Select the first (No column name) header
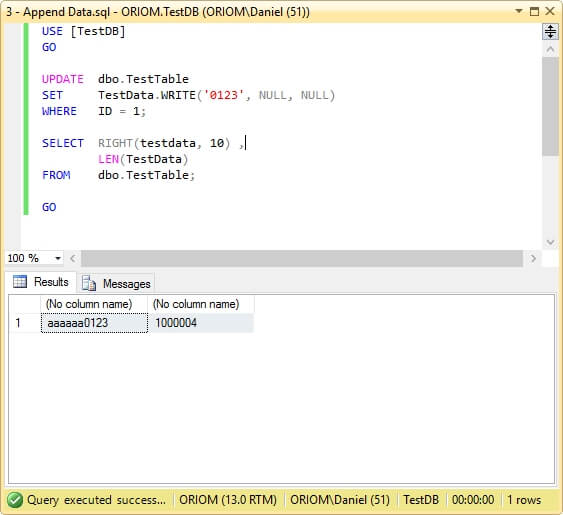Viewport: 563px width, 515px height. click(94, 304)
